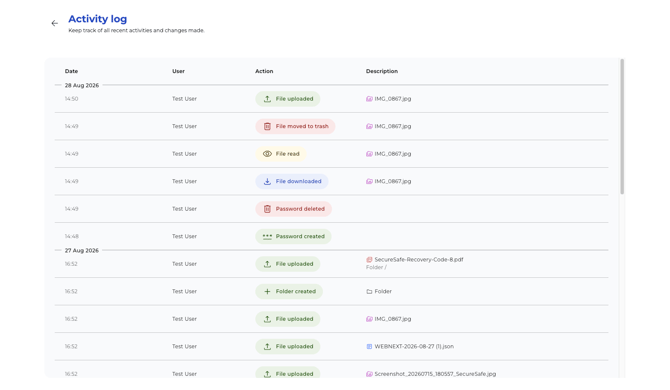Open WEBNEXT-2026-08-27 (1).json

click(414, 346)
